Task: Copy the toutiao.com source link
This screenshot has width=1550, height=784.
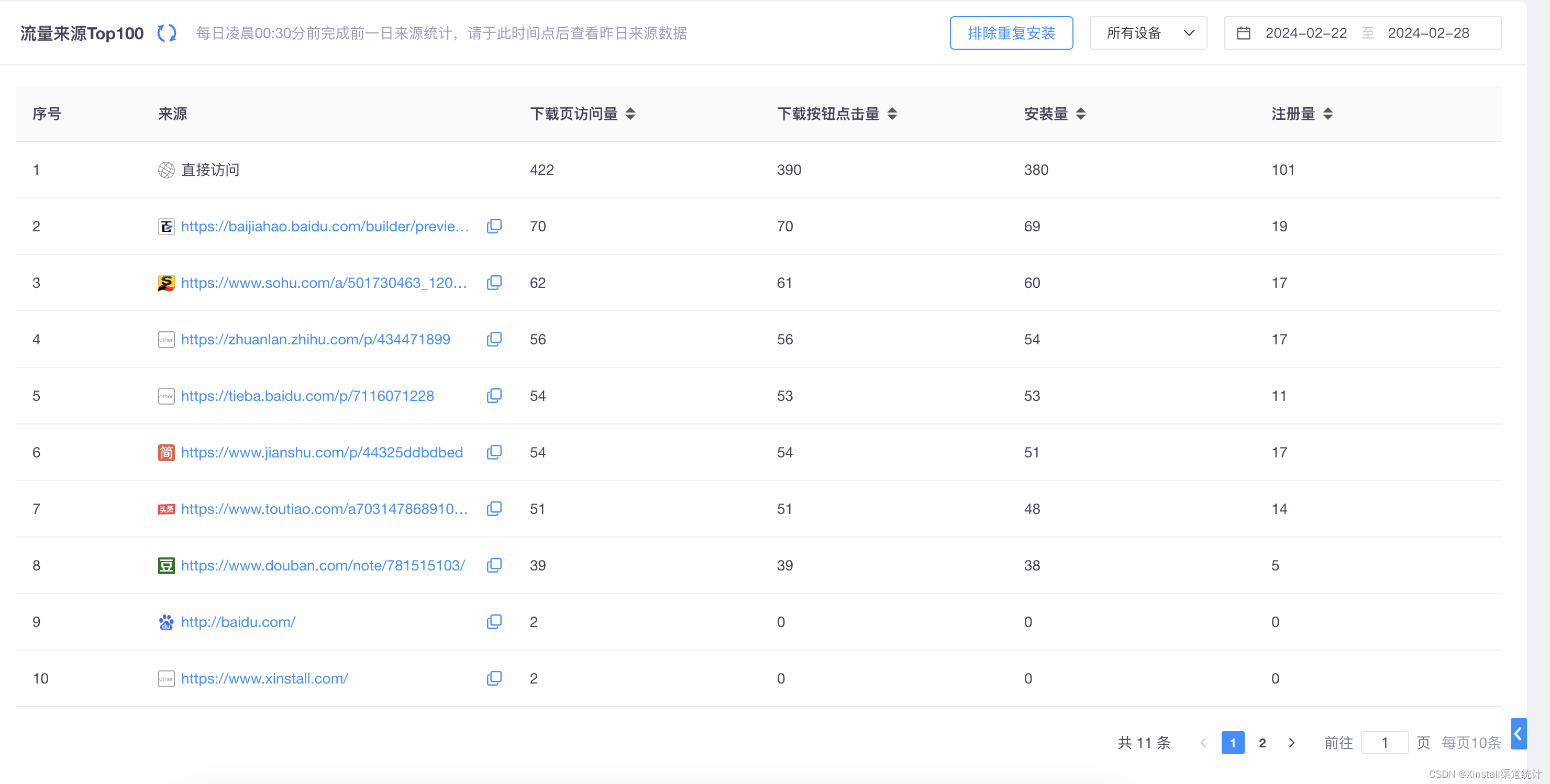Action: (x=494, y=509)
